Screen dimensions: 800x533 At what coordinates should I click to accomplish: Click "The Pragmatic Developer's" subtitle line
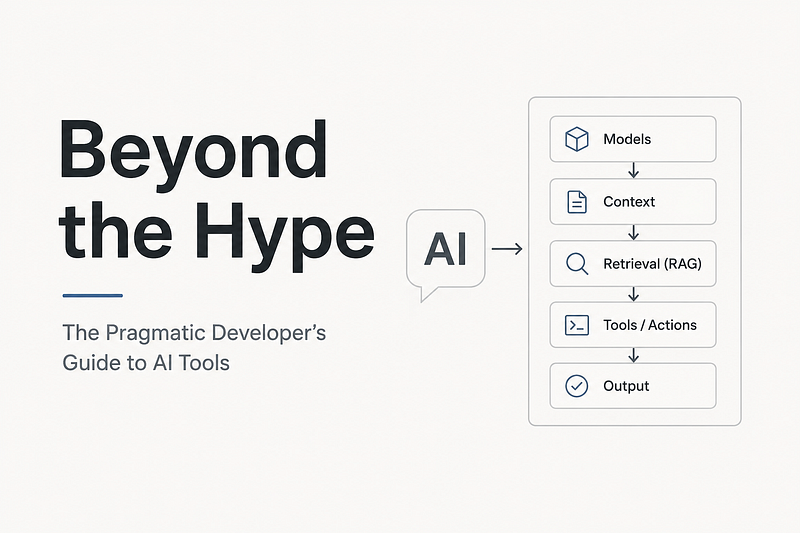pyautogui.click(x=194, y=333)
